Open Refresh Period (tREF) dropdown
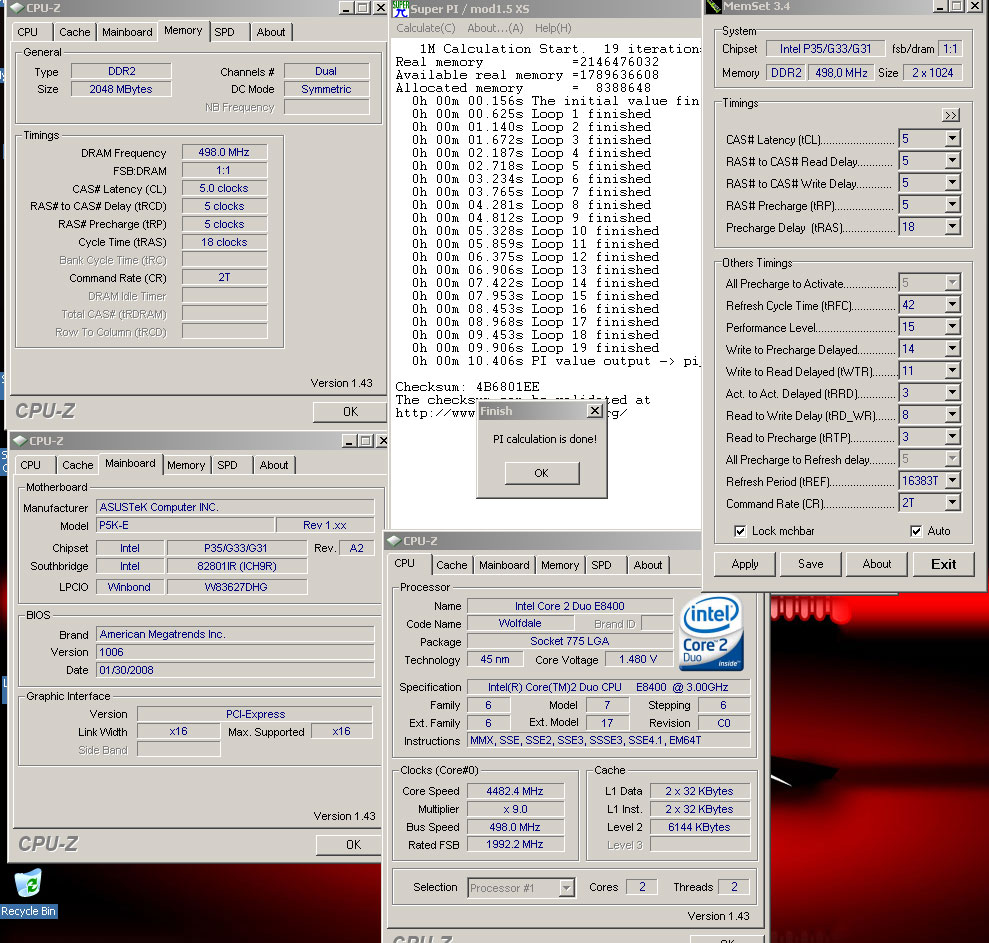The image size is (989, 943). [x=952, y=481]
